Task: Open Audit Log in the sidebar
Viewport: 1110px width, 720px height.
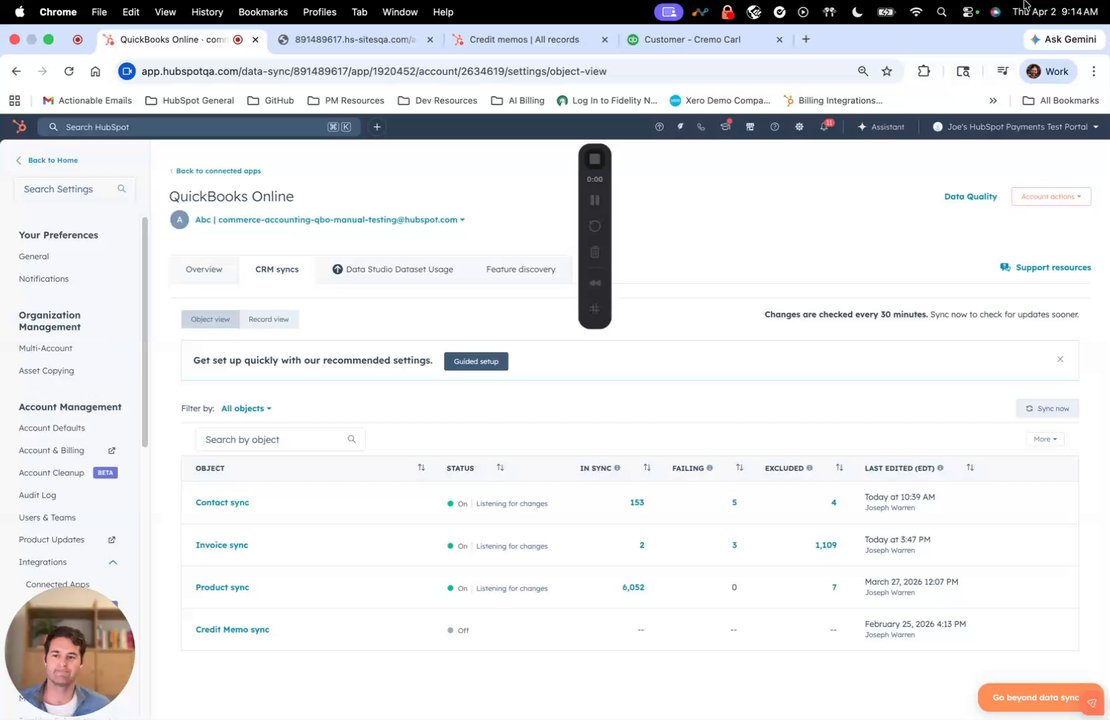Action: (38, 496)
